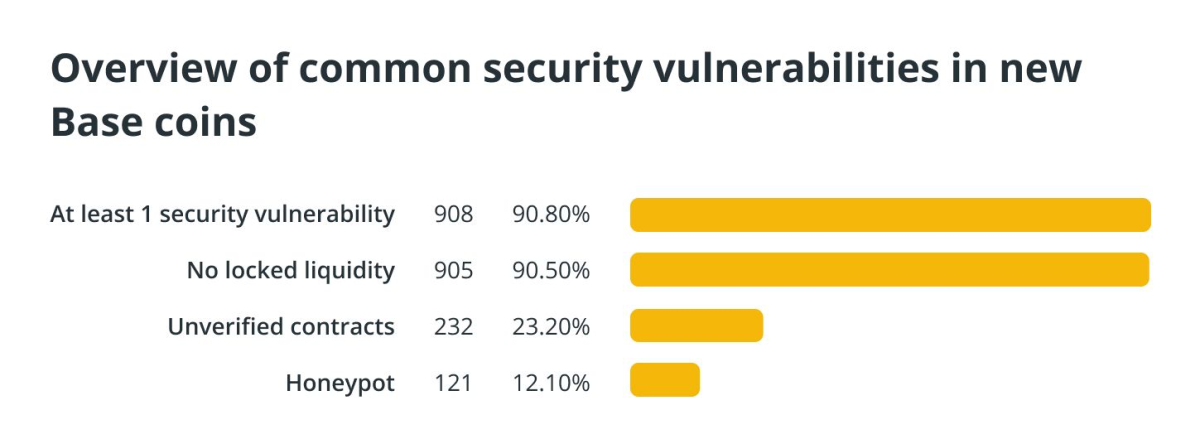
Task: Click the 905 count value
Action: click(x=454, y=270)
